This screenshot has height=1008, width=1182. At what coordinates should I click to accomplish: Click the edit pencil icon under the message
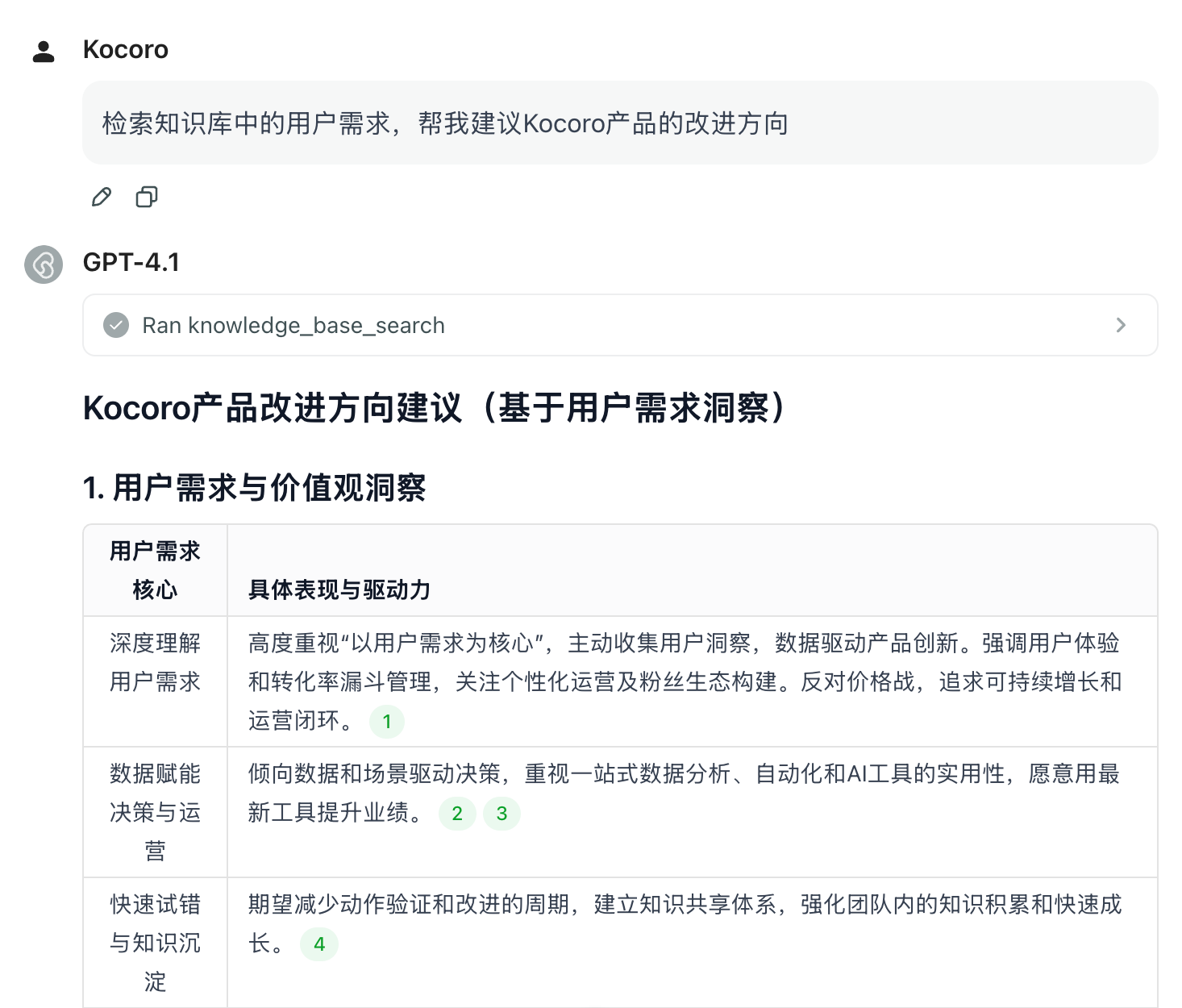pyautogui.click(x=102, y=197)
